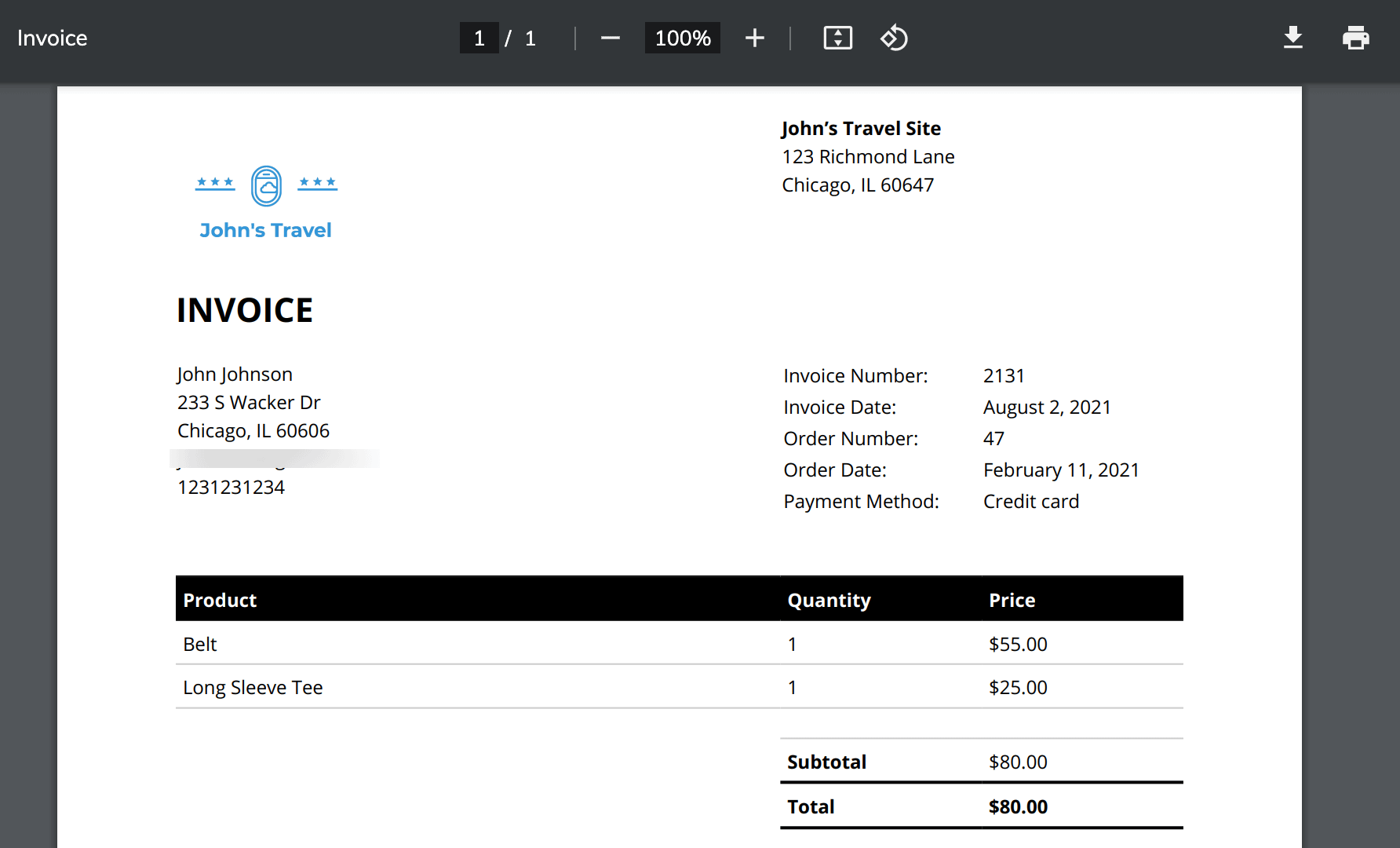Image resolution: width=1400 pixels, height=848 pixels.
Task: Zoom out with the minus icon
Action: coord(610,37)
